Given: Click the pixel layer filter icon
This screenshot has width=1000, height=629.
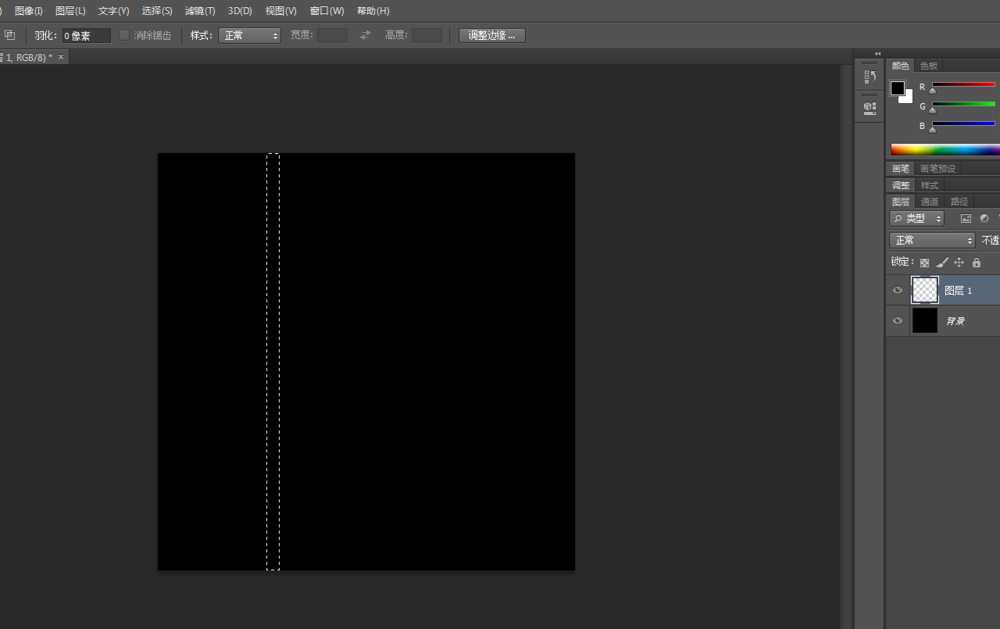Looking at the screenshot, I should (966, 219).
